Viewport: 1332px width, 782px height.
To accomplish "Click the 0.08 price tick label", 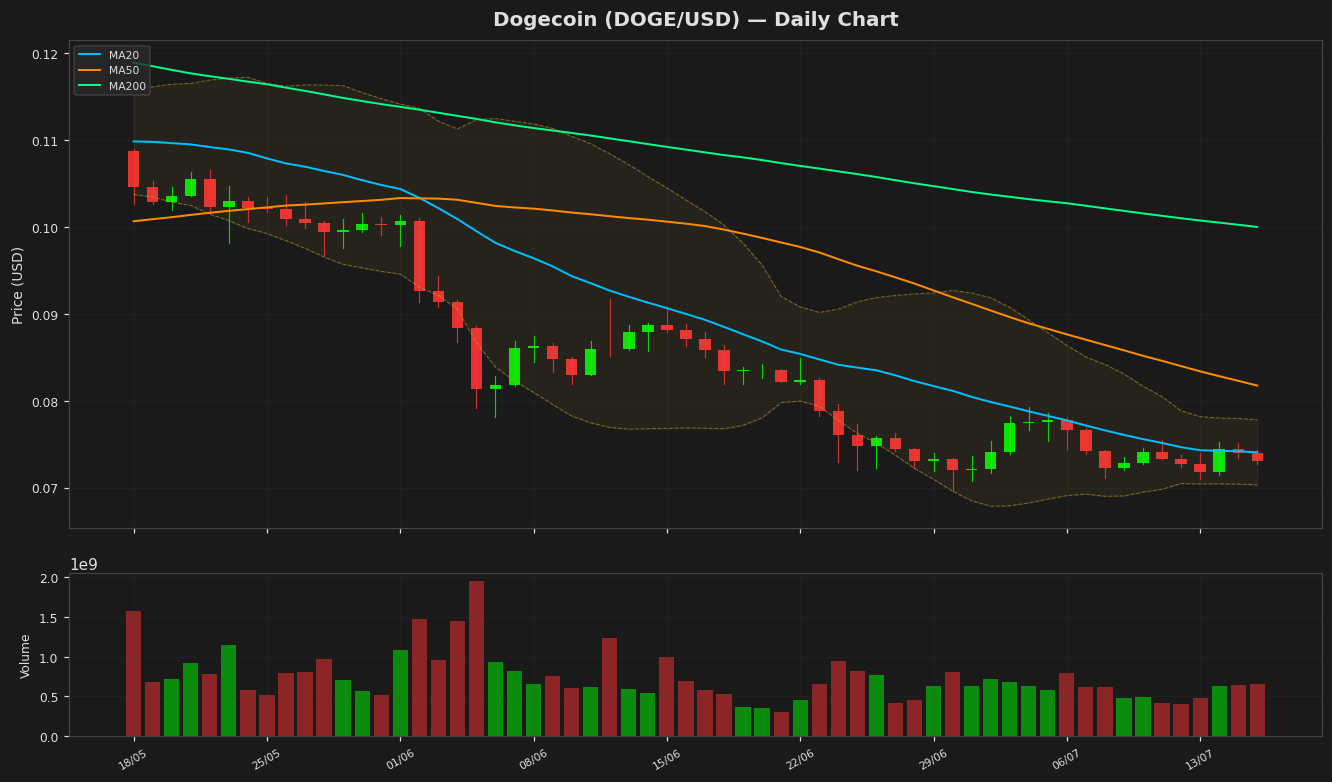I will point(43,402).
